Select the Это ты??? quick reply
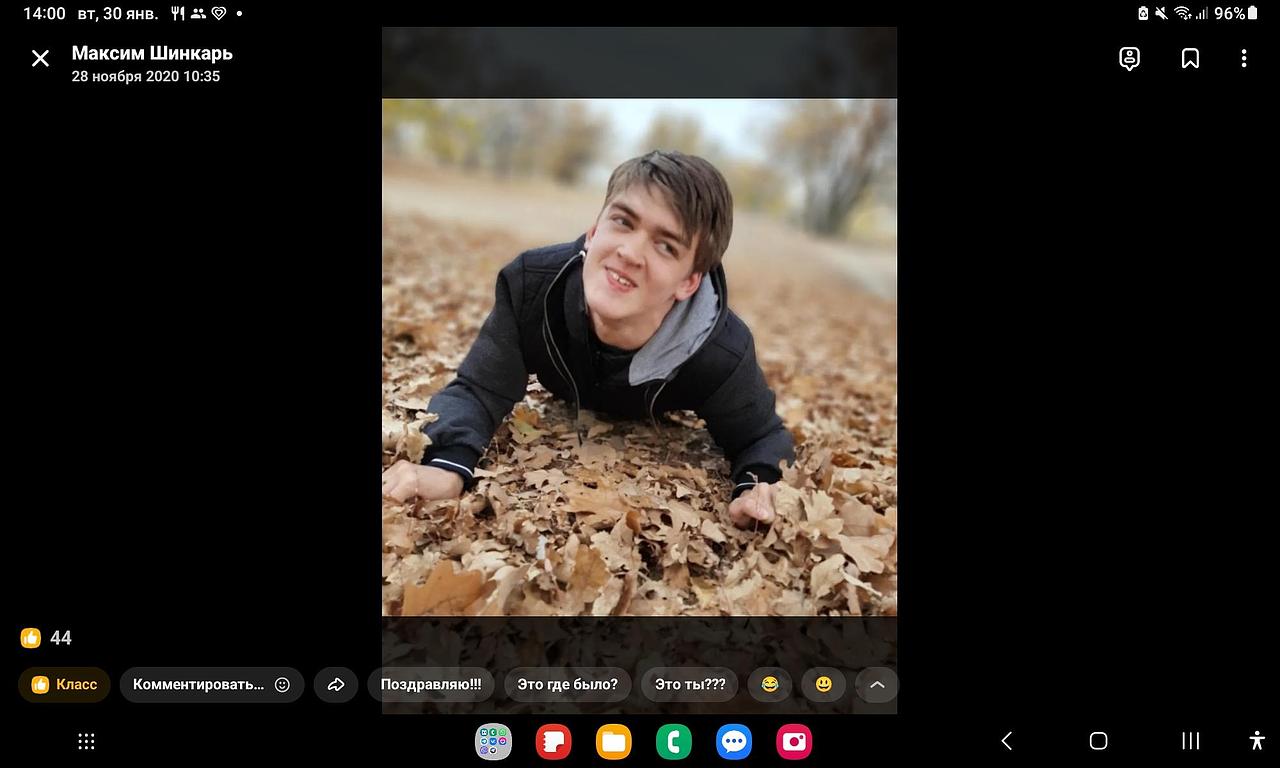Image resolution: width=1280 pixels, height=768 pixels. 690,685
